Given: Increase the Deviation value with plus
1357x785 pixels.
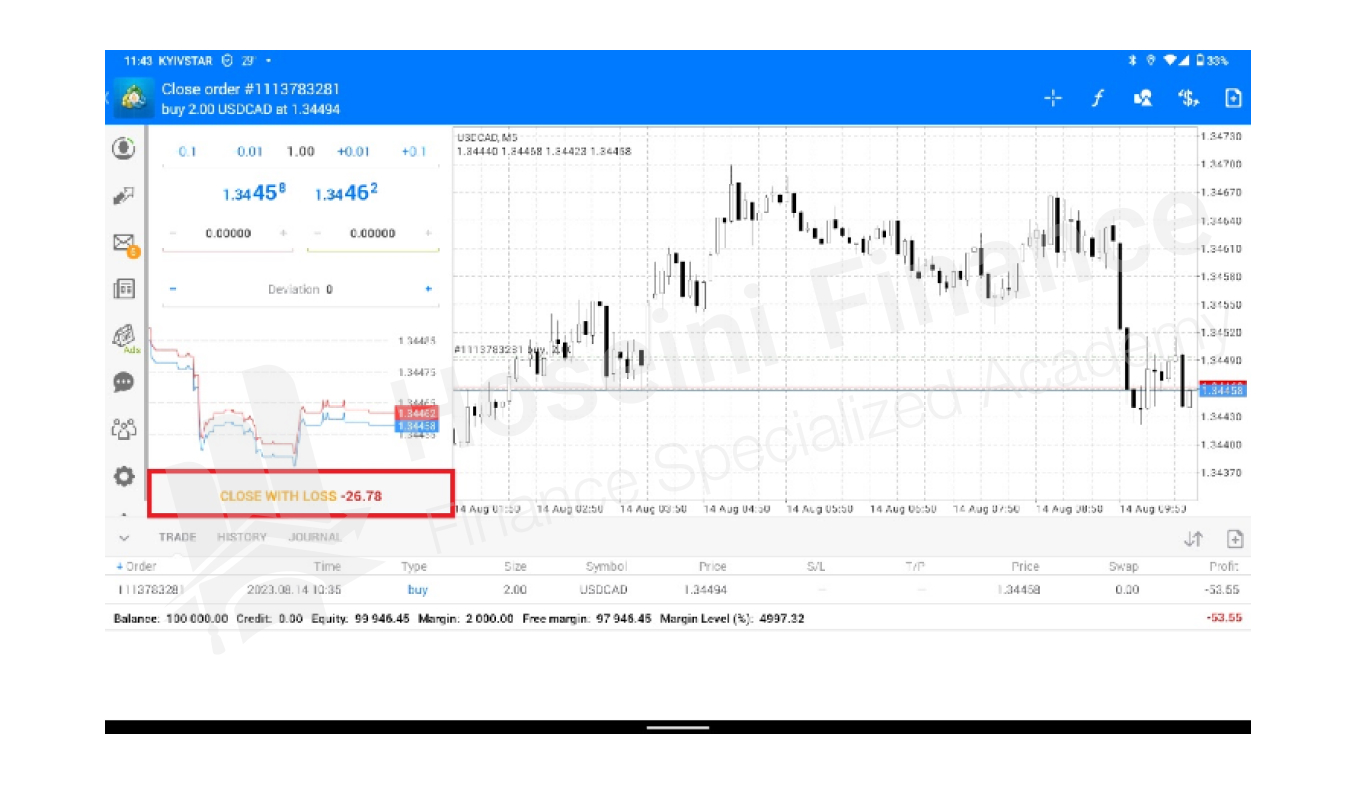Looking at the screenshot, I should coord(429,289).
